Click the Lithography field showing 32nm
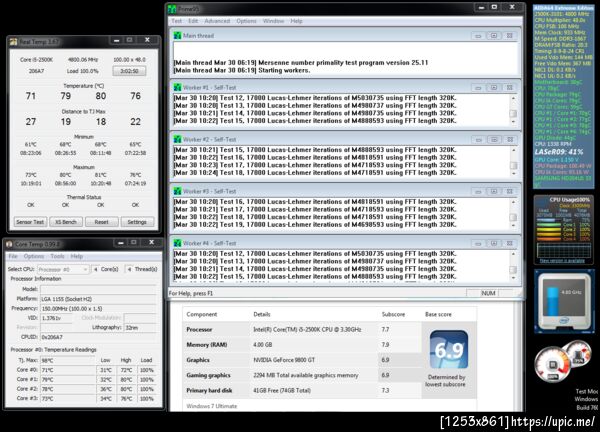 pos(140,328)
